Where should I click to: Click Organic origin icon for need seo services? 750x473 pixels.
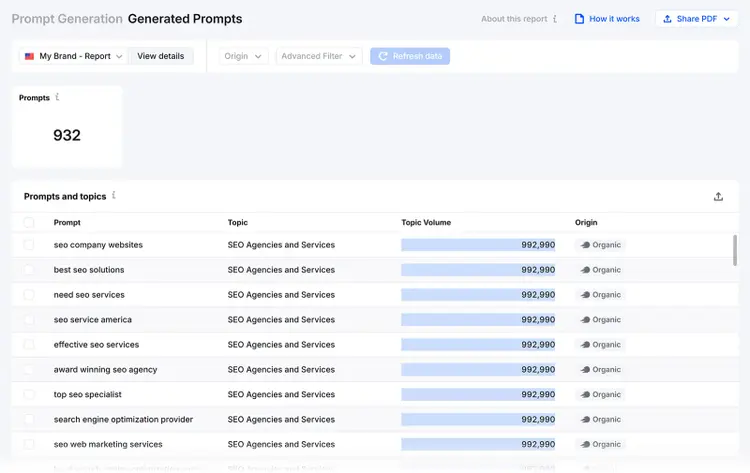(x=585, y=295)
